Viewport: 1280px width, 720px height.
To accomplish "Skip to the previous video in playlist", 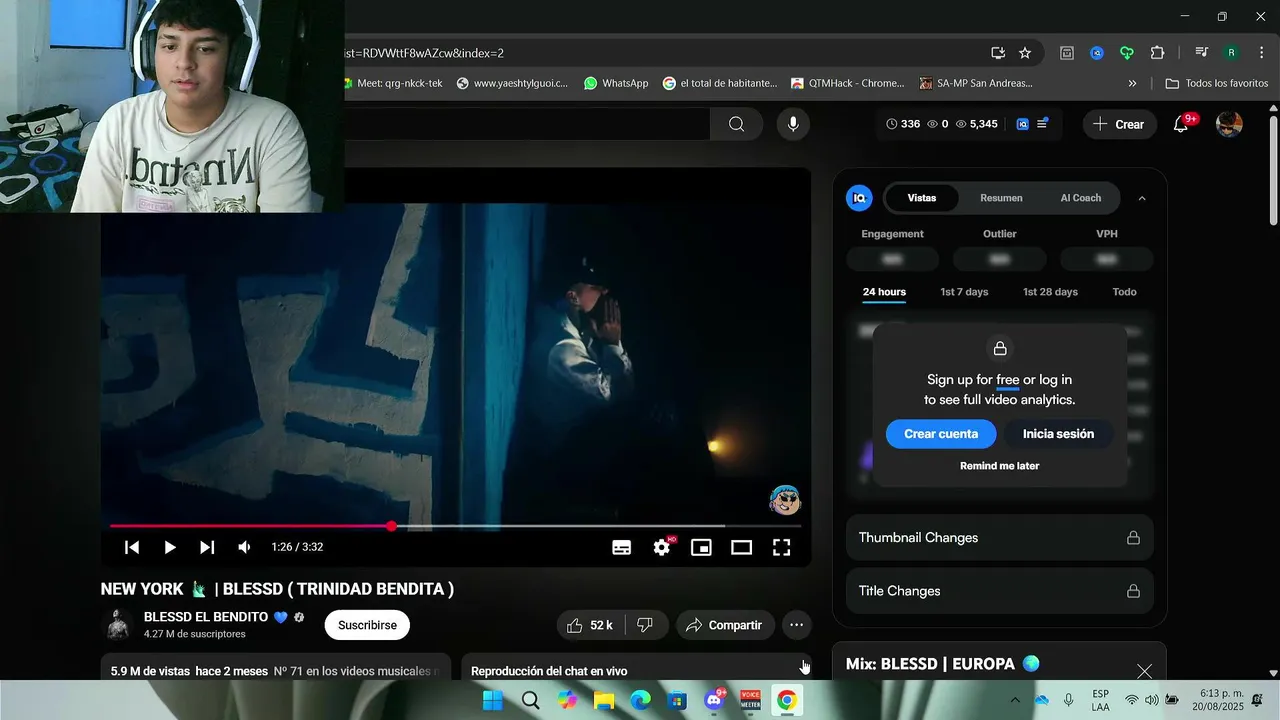I will (x=132, y=547).
